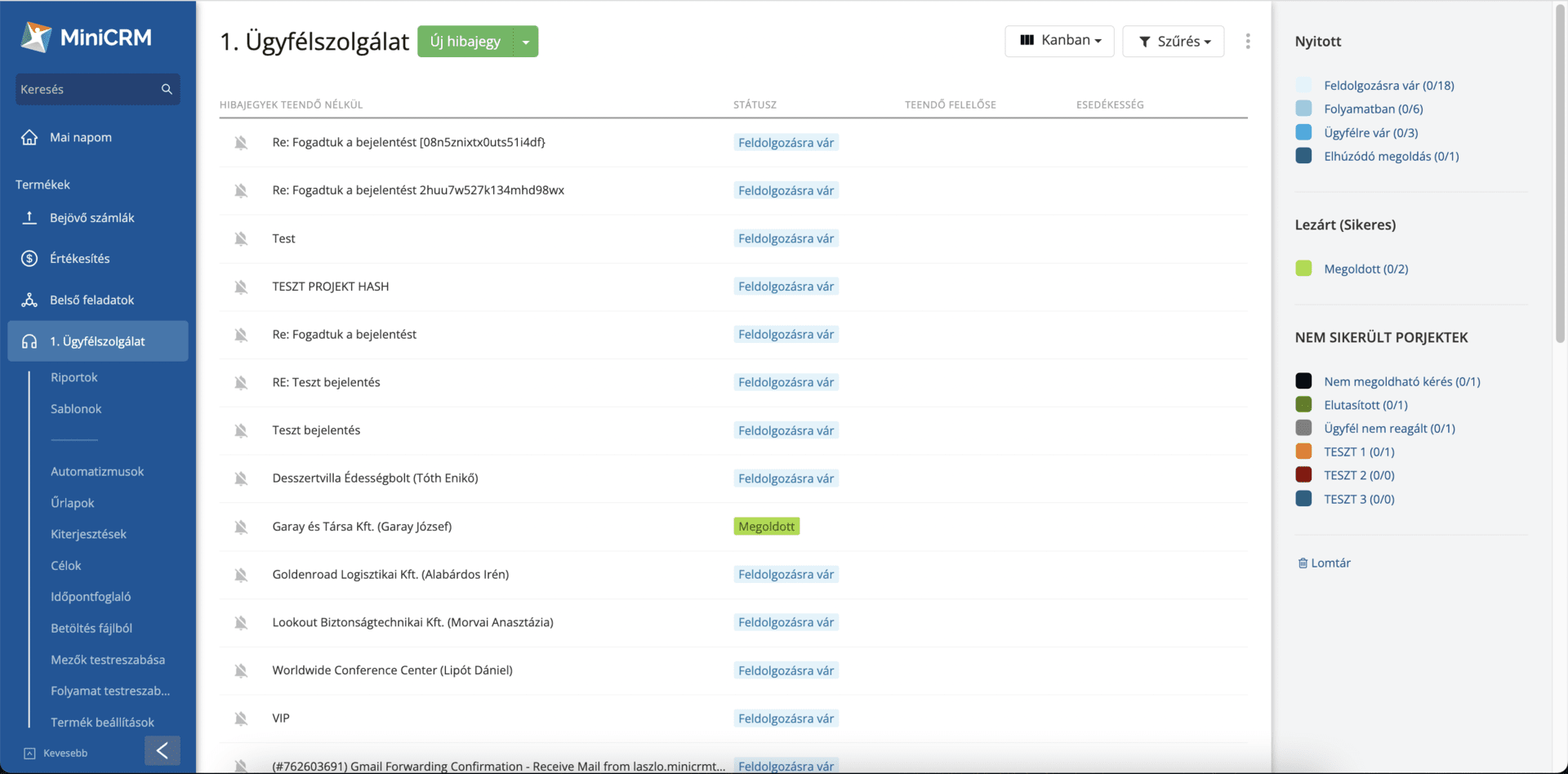Click Feldolgozásra vár light swatch in legend
1568x774 pixels.
(x=1303, y=85)
